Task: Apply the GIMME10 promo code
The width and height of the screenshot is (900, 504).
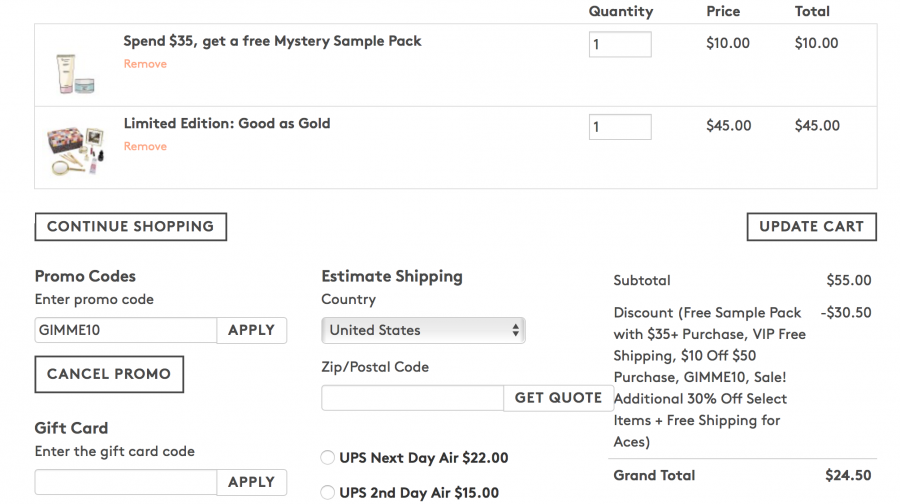Action: [x=251, y=330]
